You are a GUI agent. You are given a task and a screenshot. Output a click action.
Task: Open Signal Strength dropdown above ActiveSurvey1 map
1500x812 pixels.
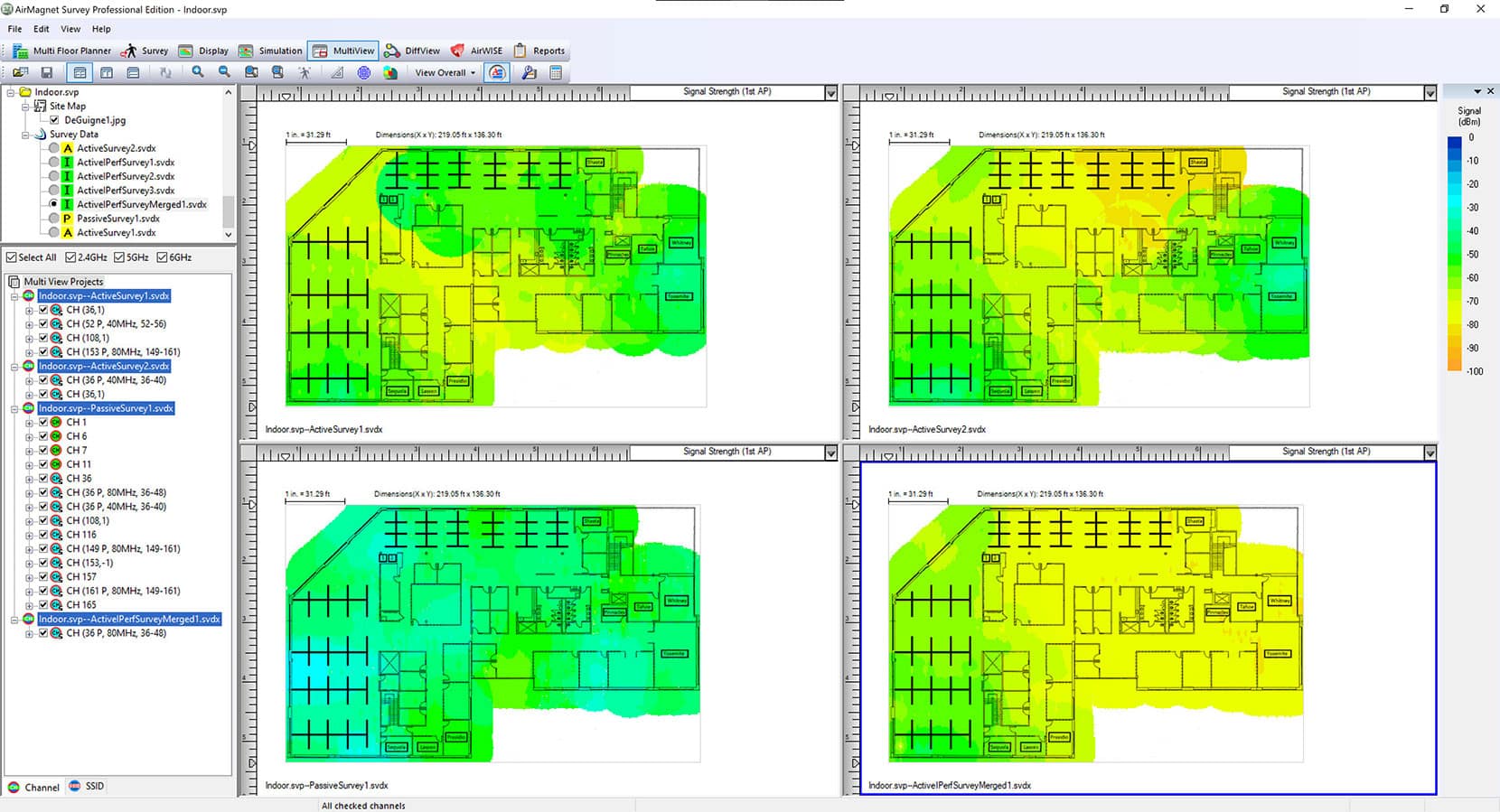[830, 92]
